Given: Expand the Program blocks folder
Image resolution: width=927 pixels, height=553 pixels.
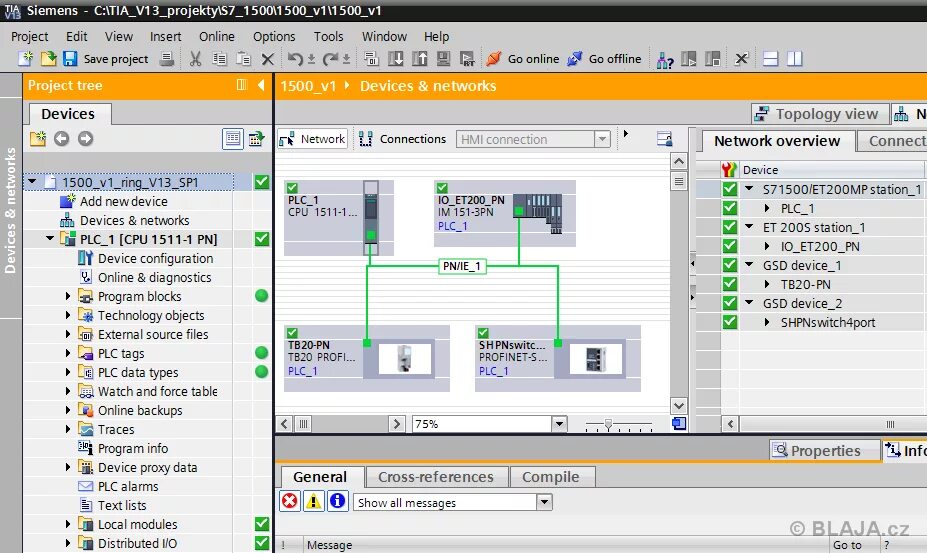Looking at the screenshot, I should [x=67, y=296].
